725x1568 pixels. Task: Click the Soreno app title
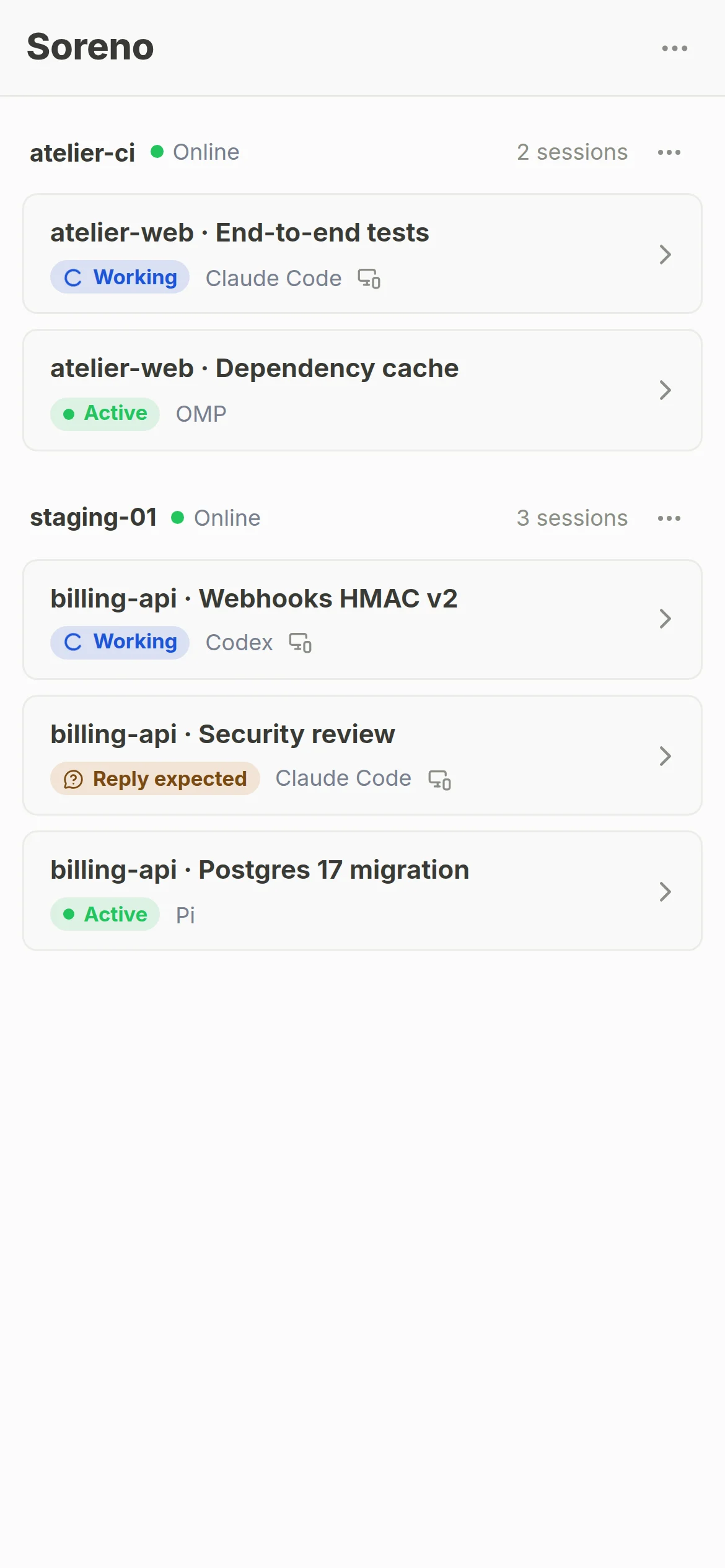click(90, 47)
